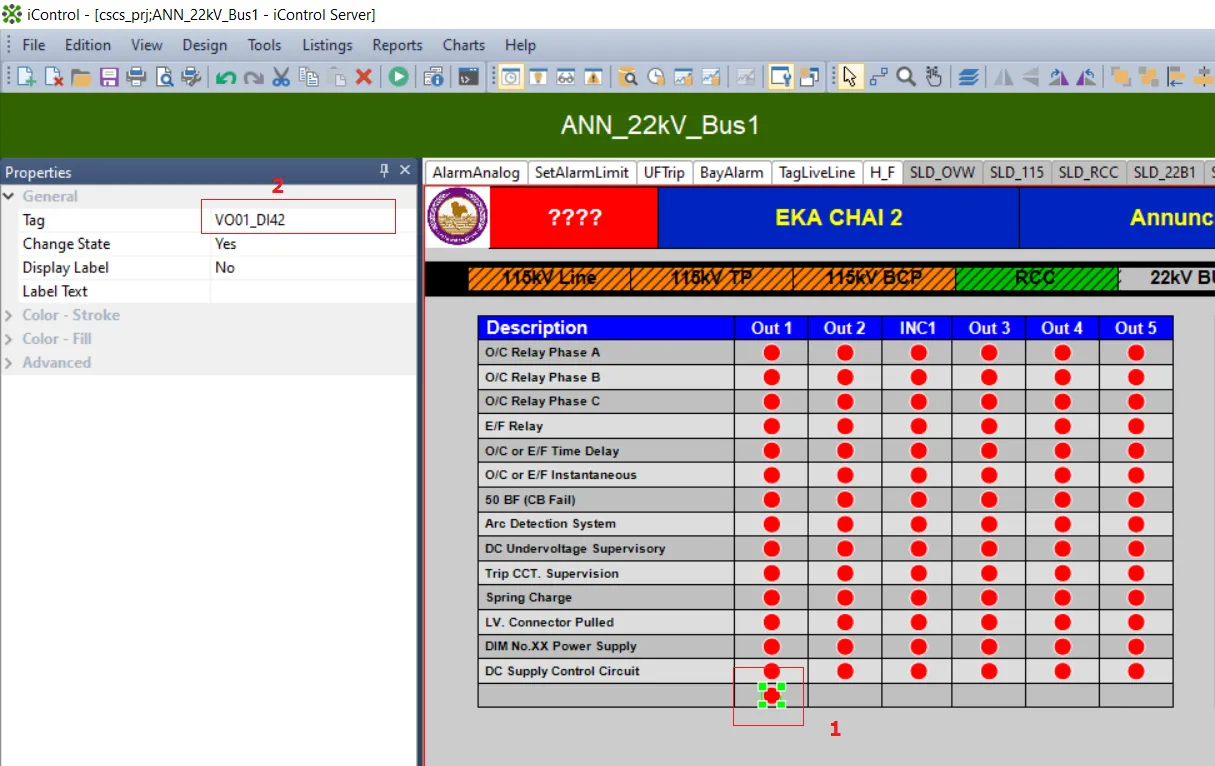Click the bring to front icon

click(x=1120, y=77)
